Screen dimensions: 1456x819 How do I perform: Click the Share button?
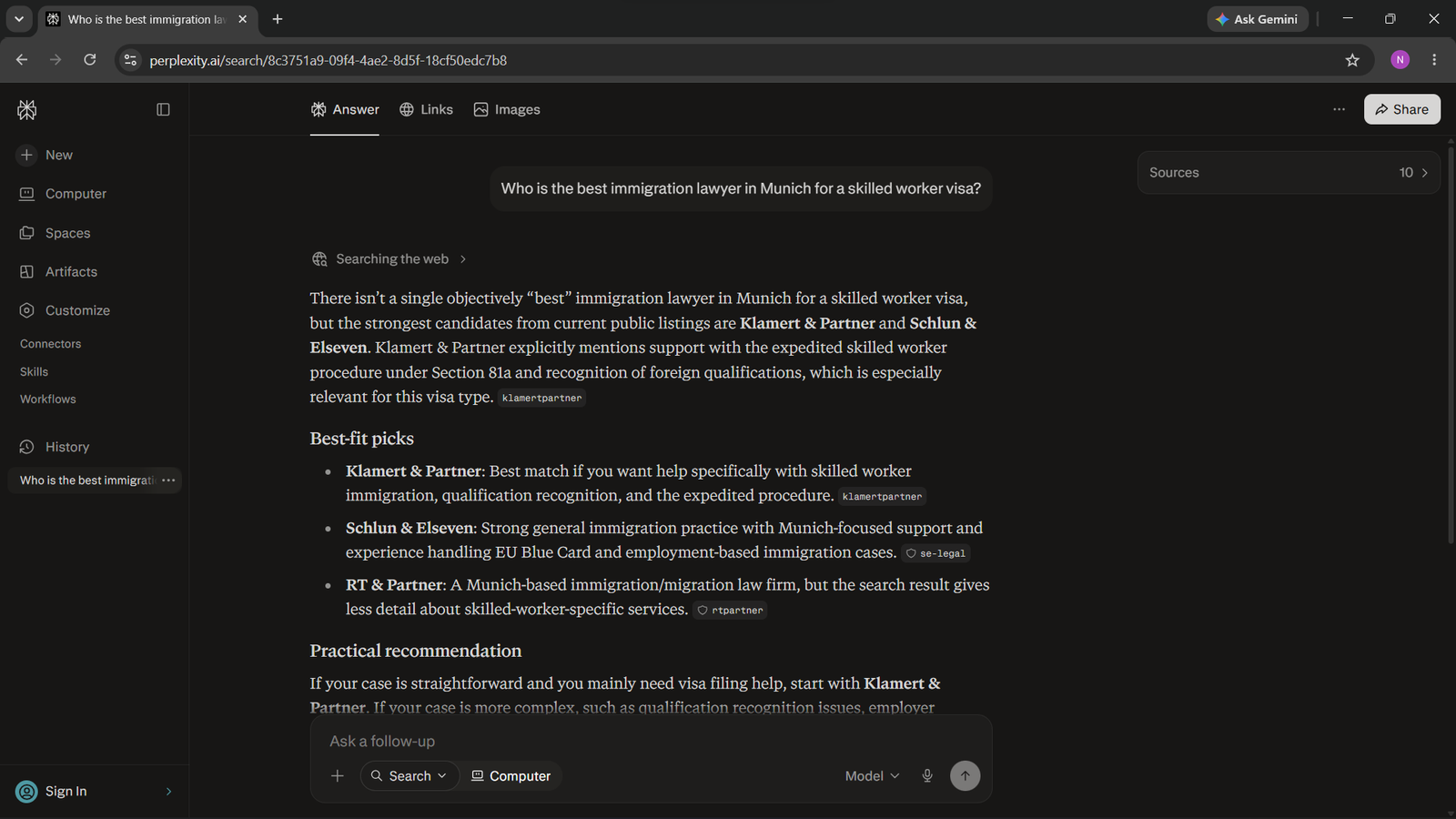coord(1401,109)
